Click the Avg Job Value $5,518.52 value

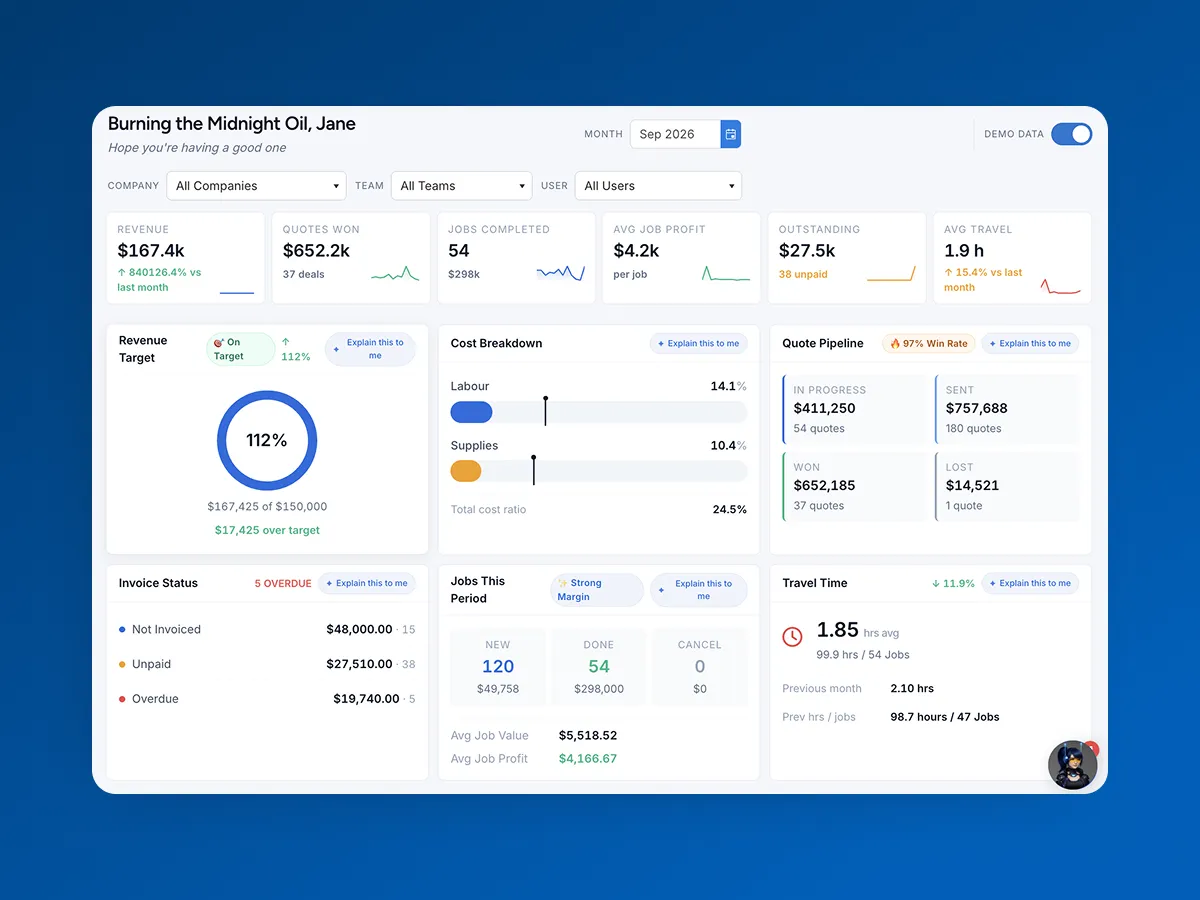click(x=588, y=735)
